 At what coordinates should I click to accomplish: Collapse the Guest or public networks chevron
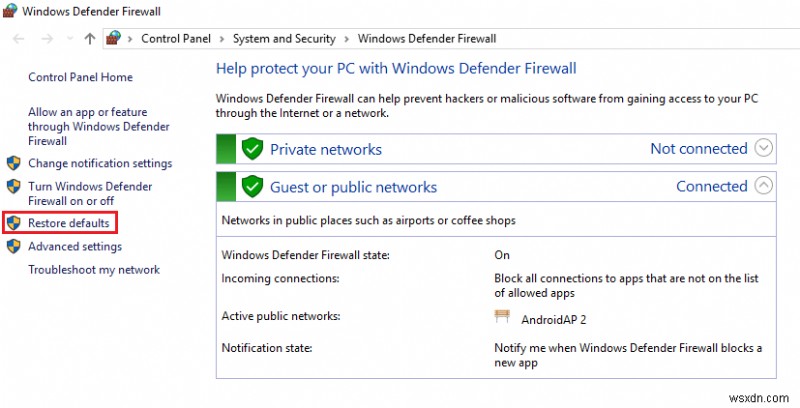tap(764, 186)
